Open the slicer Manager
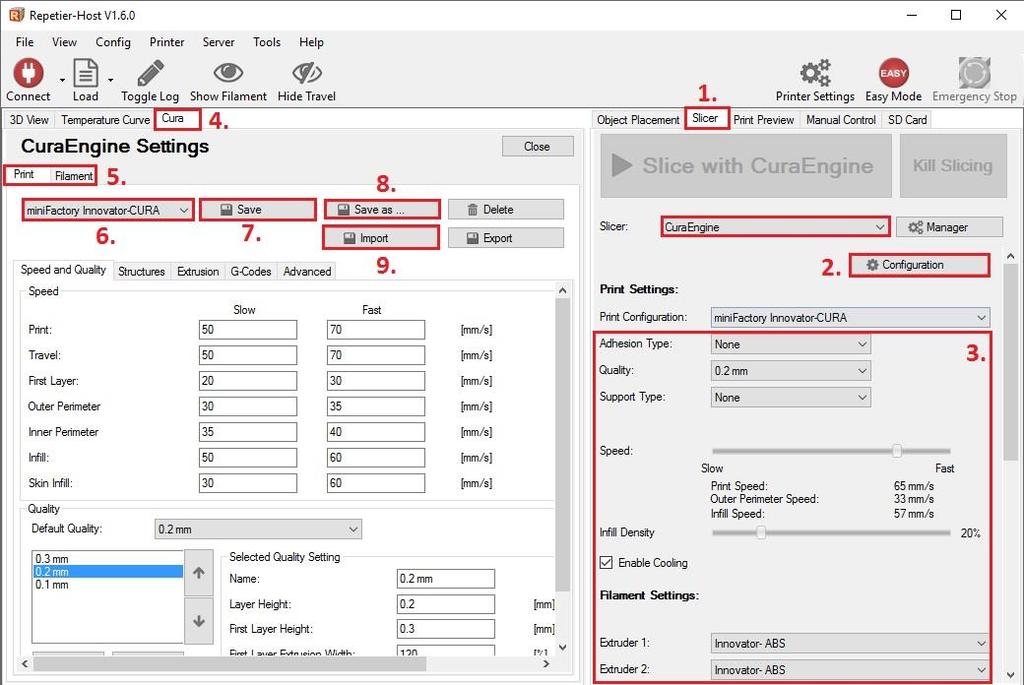The width and height of the screenshot is (1024, 685). pyautogui.click(x=949, y=227)
